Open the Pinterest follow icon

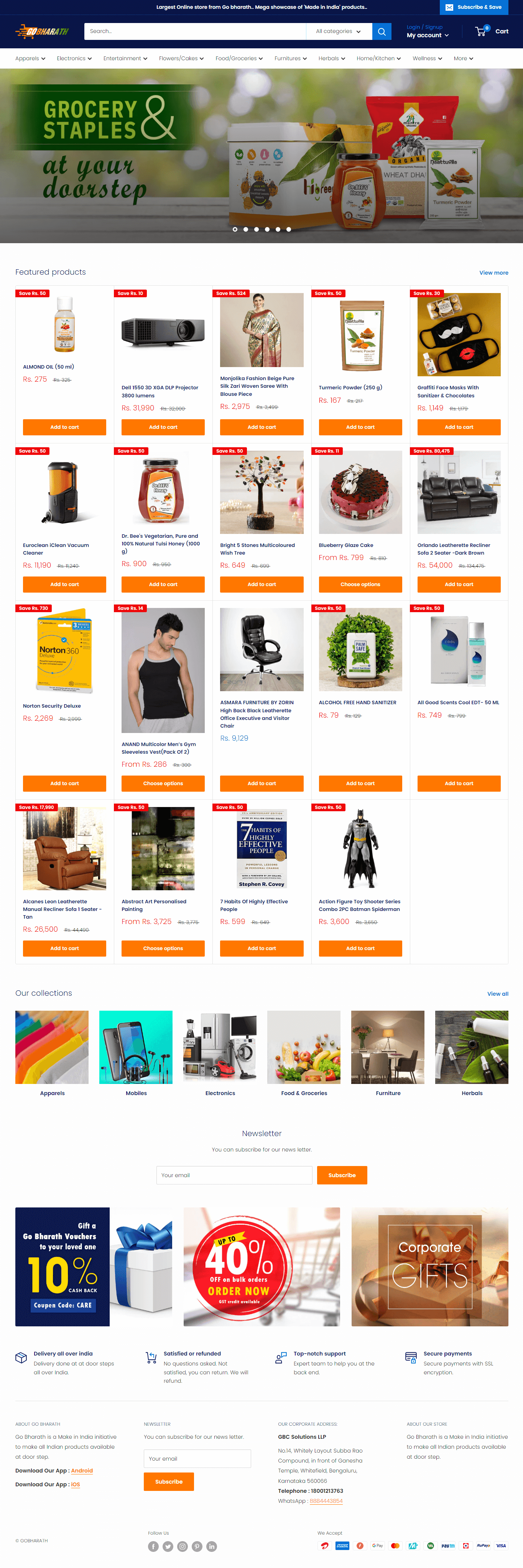pyautogui.click(x=197, y=1546)
